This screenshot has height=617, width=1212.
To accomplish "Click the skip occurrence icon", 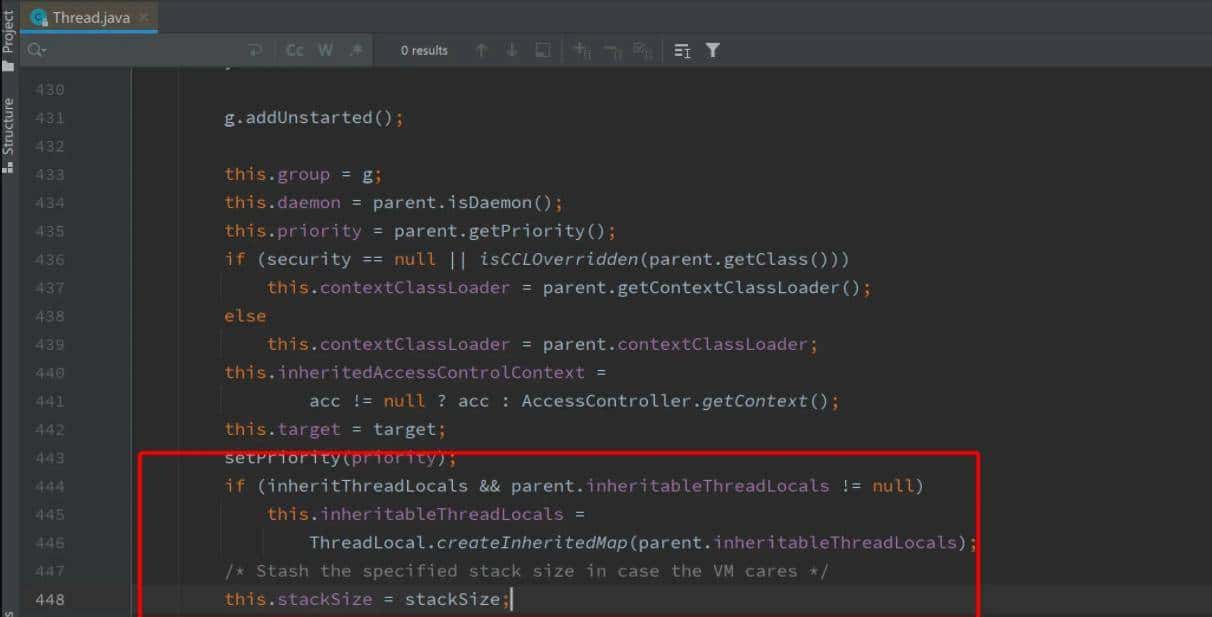I will pyautogui.click(x=611, y=50).
